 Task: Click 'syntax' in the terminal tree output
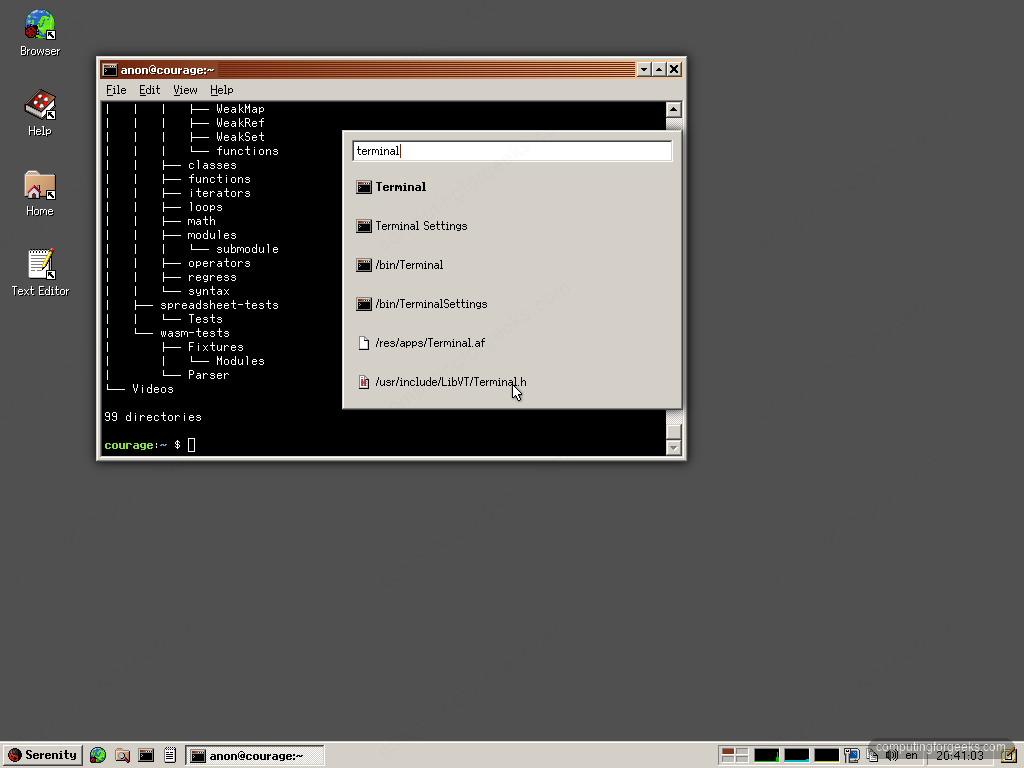click(208, 291)
